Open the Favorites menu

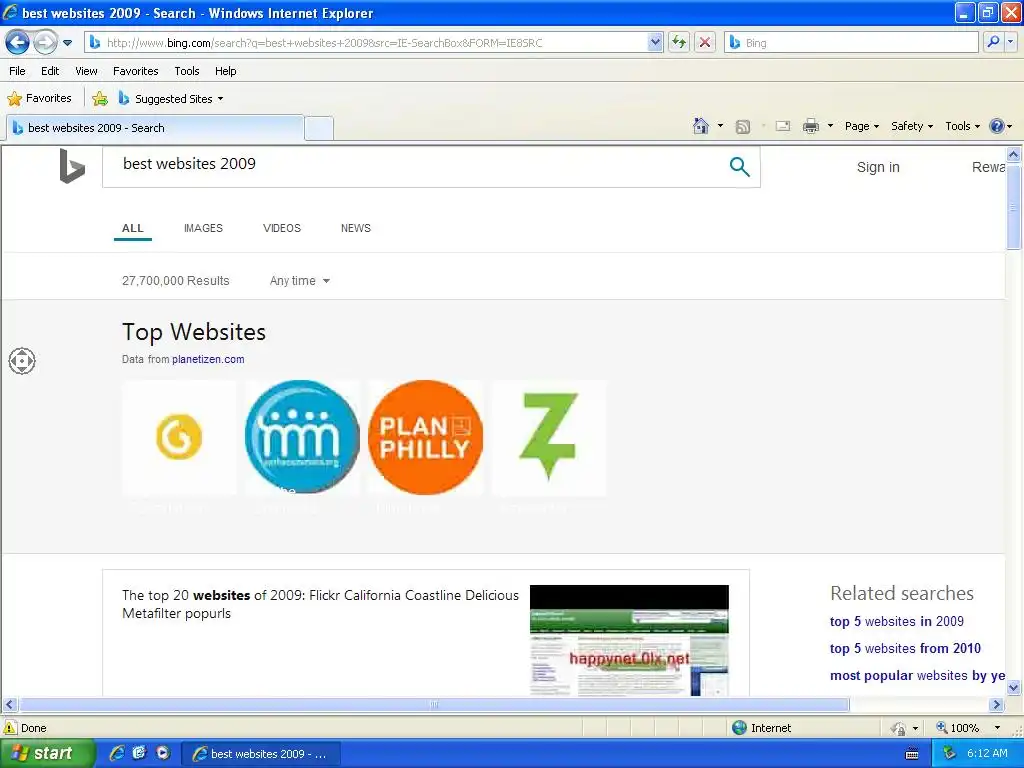tap(136, 71)
